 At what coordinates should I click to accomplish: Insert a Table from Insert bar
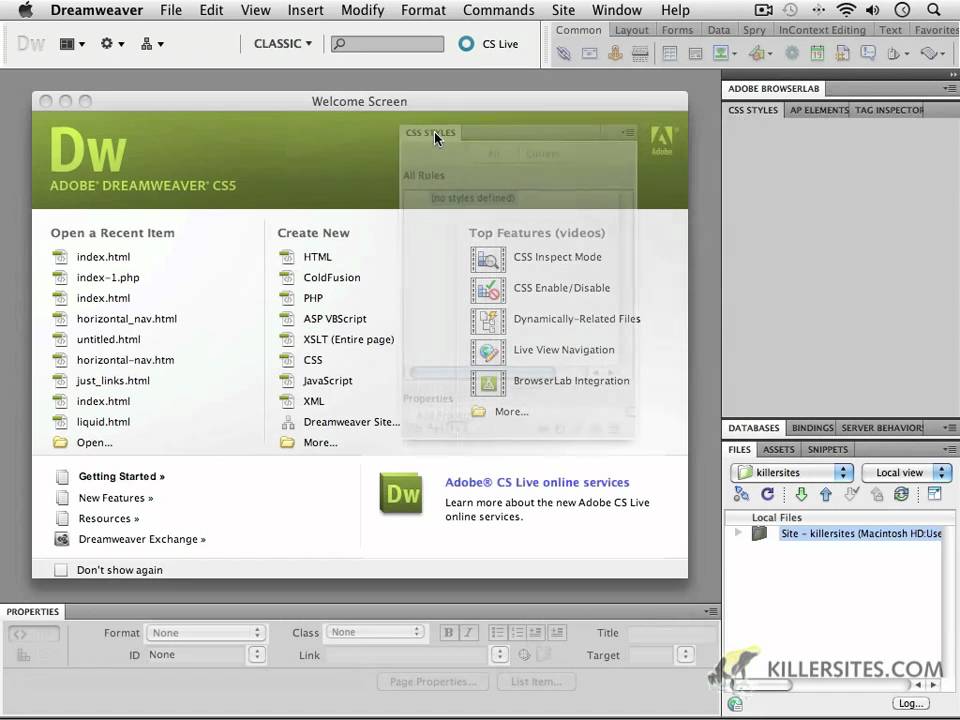click(x=670, y=54)
